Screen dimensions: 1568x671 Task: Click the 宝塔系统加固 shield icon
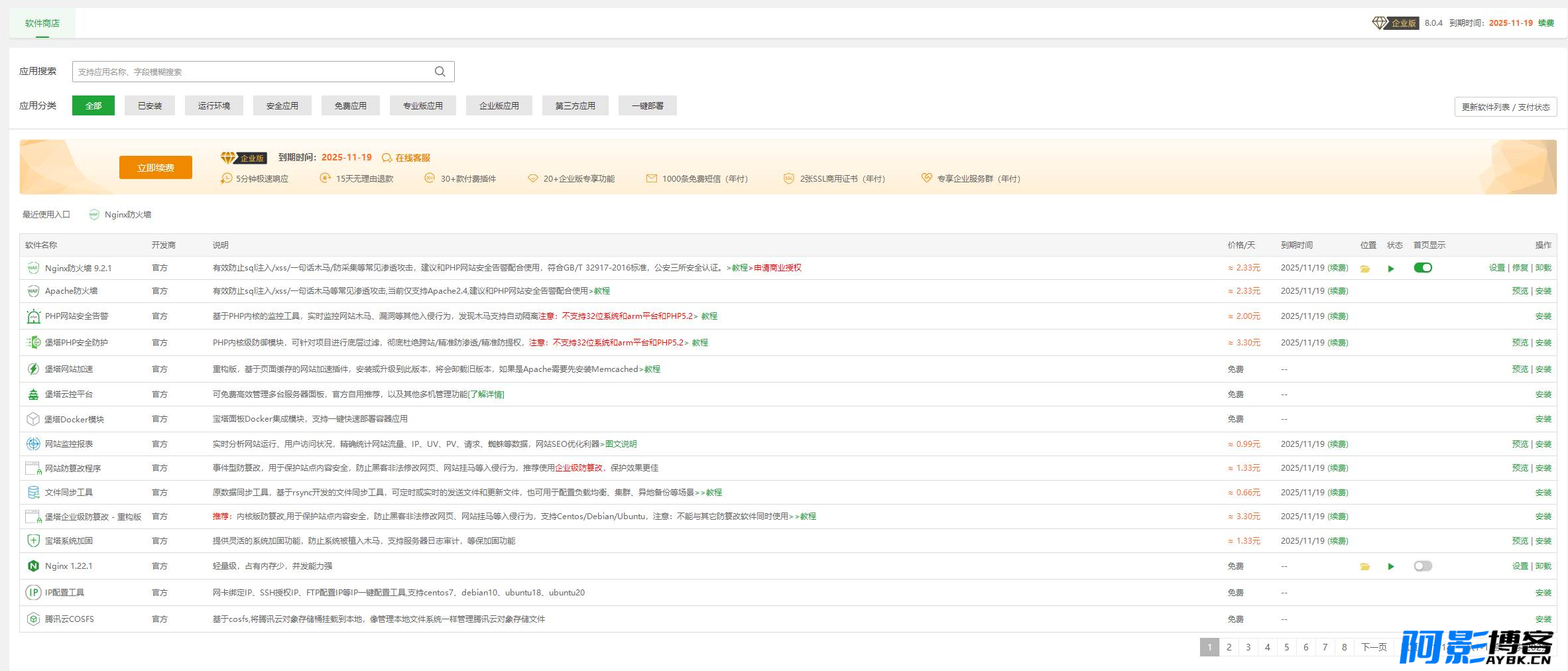(x=33, y=541)
